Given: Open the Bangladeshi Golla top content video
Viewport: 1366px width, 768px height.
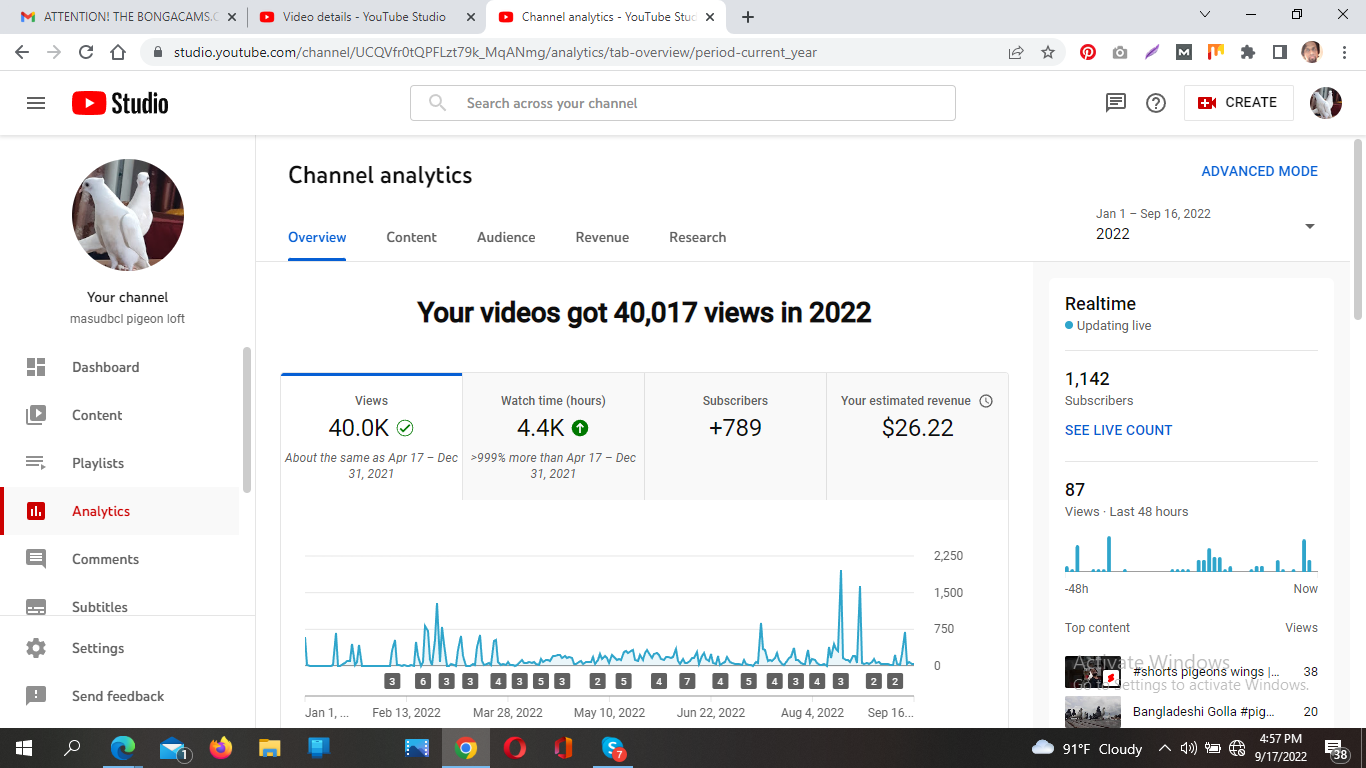Looking at the screenshot, I should (x=1191, y=712).
